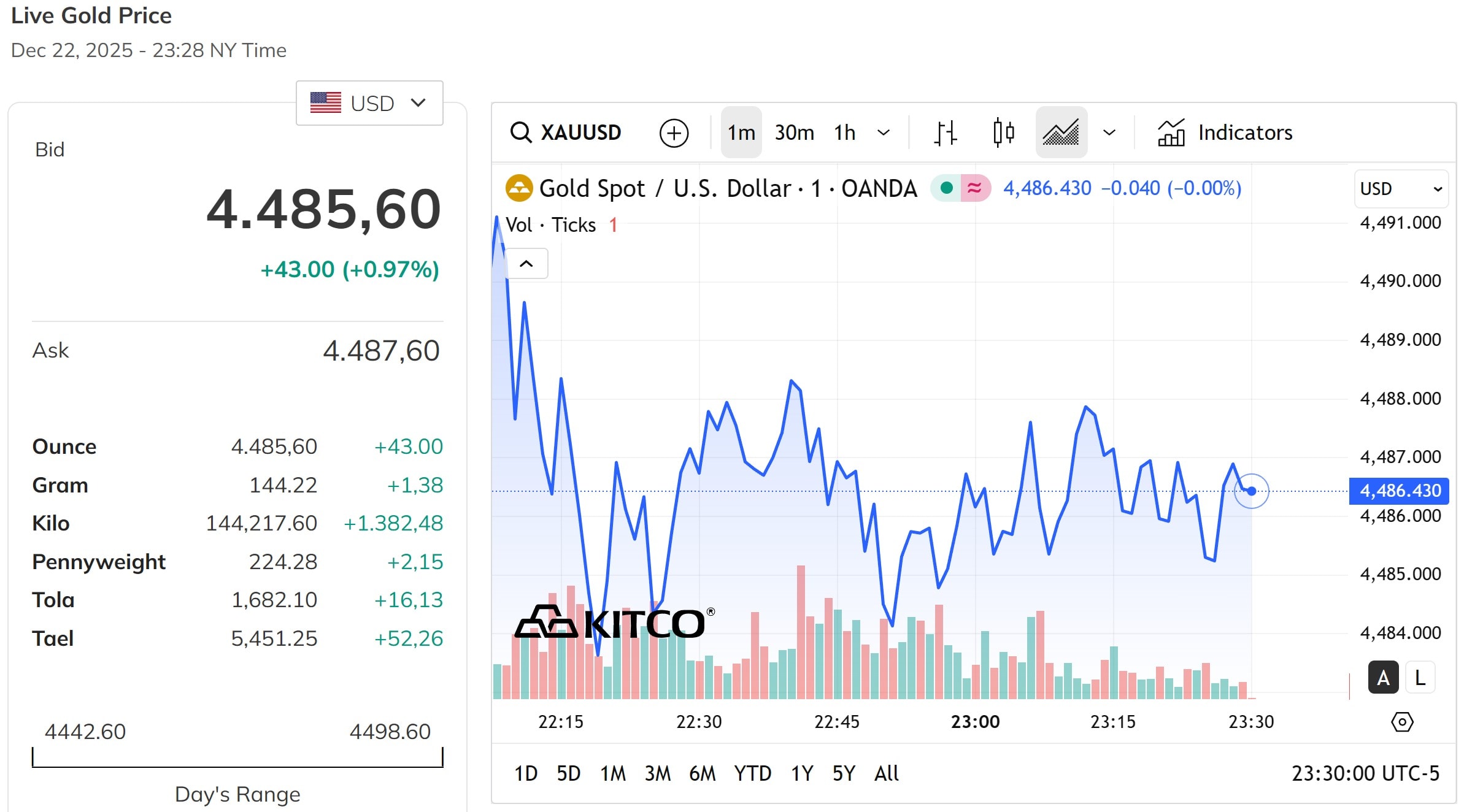The image size is (1464, 812).
Task: Select the 30m interval button
Action: [794, 132]
